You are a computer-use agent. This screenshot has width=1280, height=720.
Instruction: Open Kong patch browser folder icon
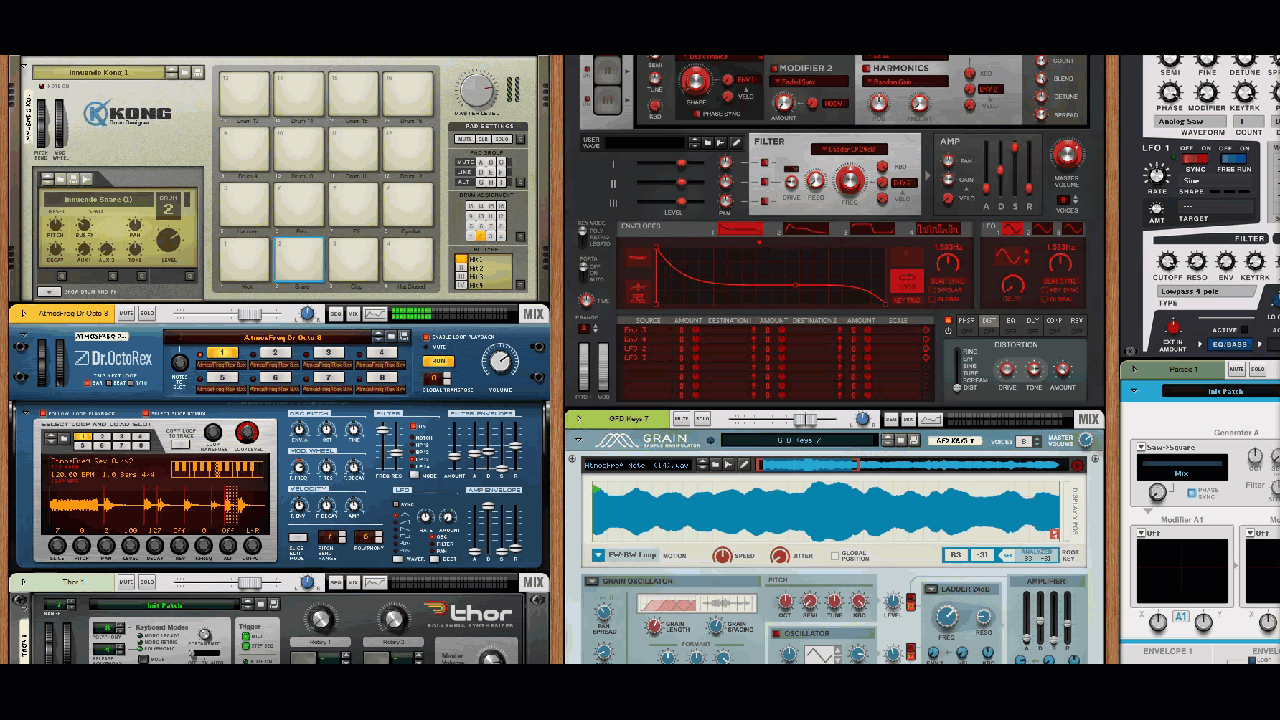(186, 72)
